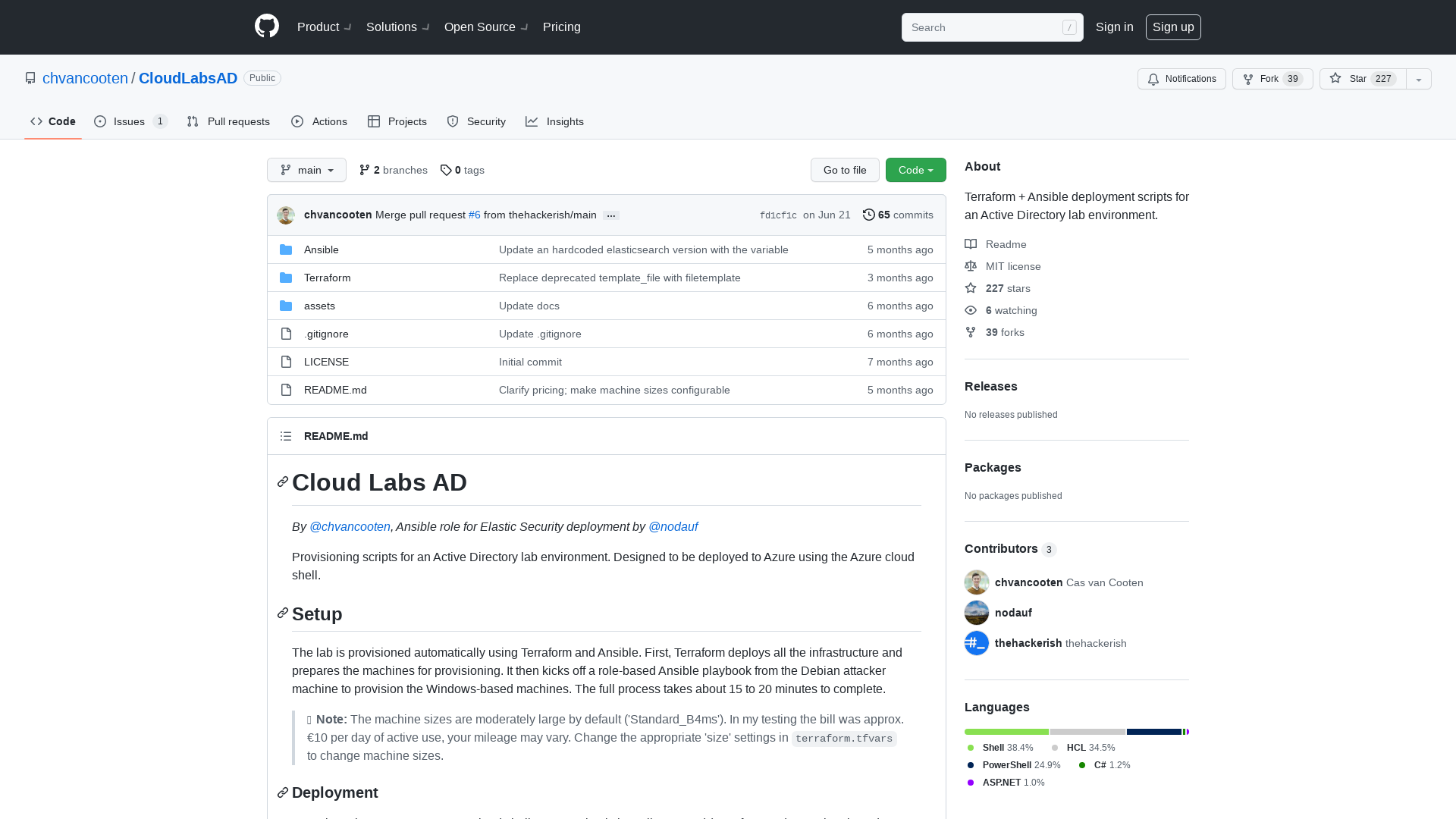Image resolution: width=1456 pixels, height=819 pixels.
Task: Open commit 'Replace deprecated template_file with filetemplate'
Action: [x=620, y=278]
